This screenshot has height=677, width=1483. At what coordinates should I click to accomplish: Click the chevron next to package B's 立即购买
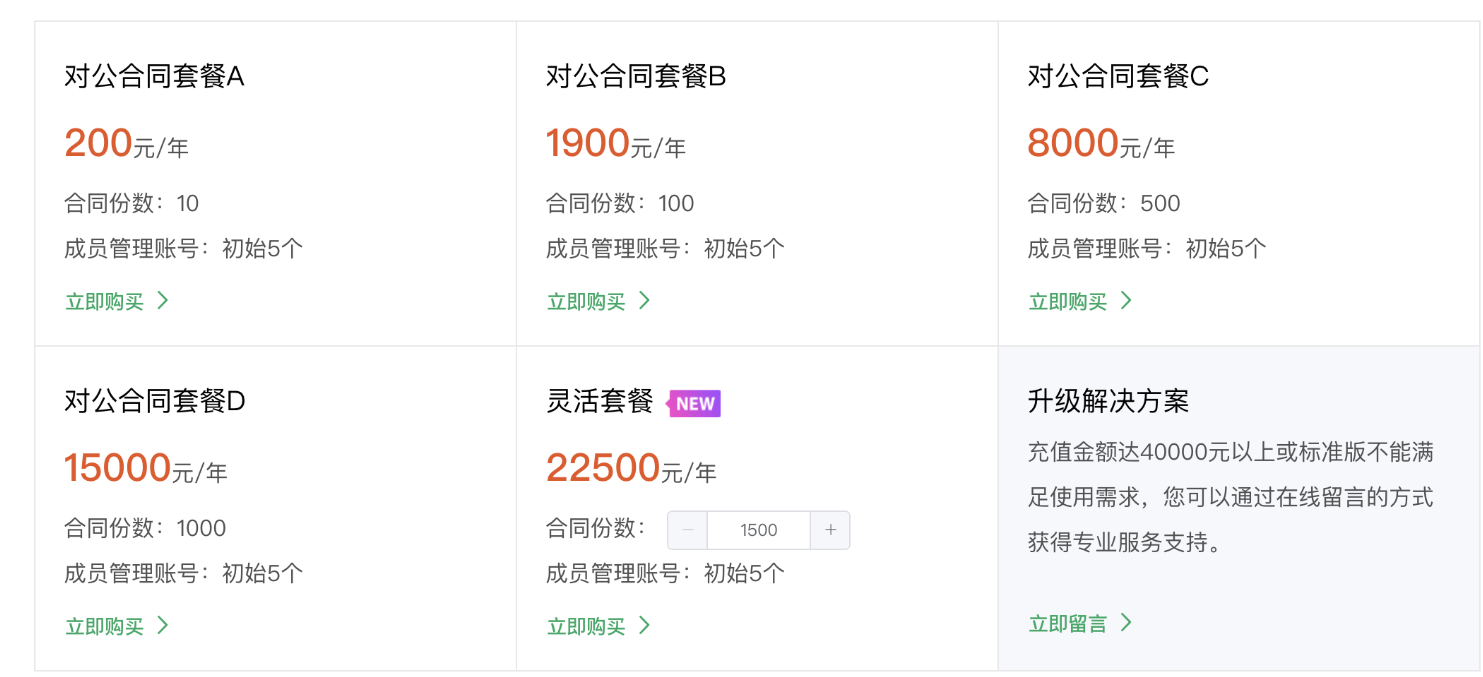click(x=644, y=300)
